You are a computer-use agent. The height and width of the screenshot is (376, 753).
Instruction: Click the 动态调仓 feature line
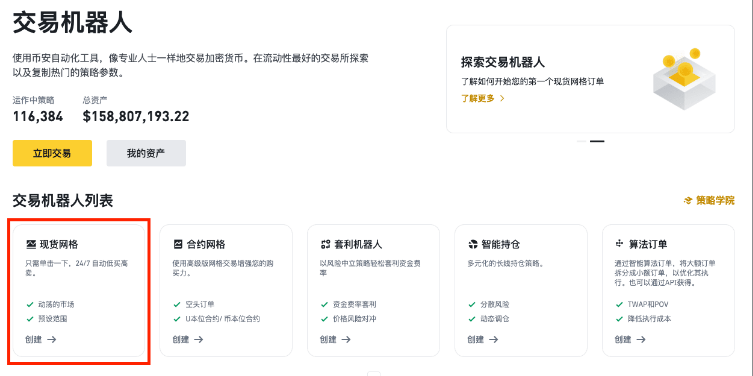489,318
